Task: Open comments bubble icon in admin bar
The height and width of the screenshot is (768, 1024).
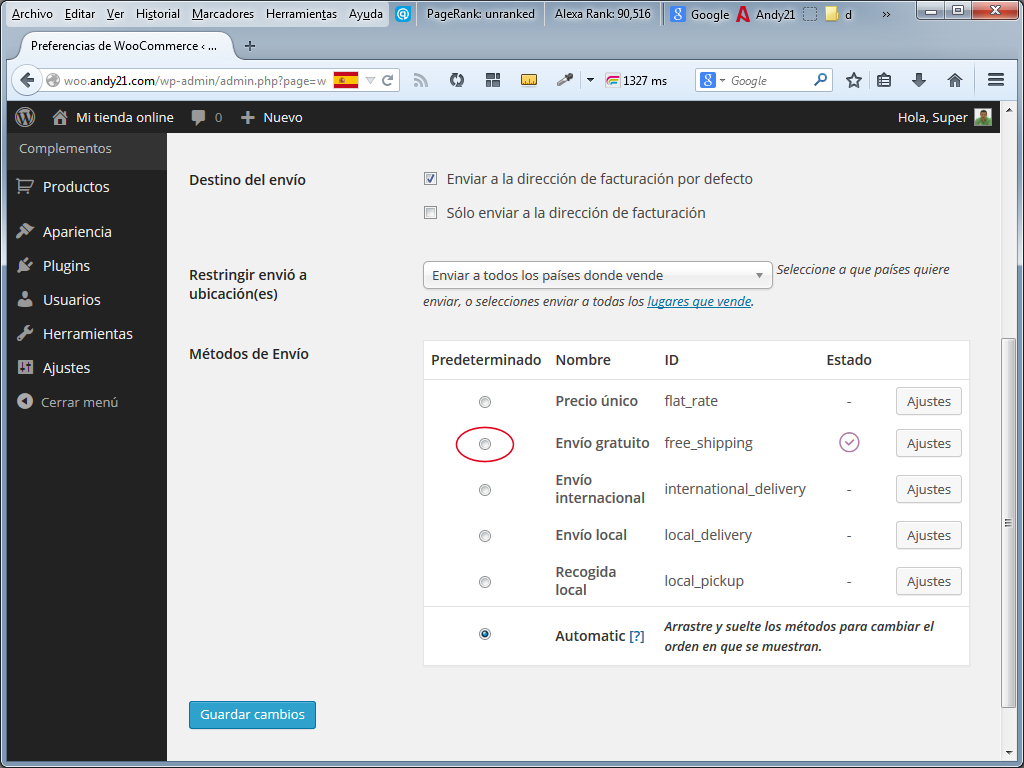Action: [199, 118]
